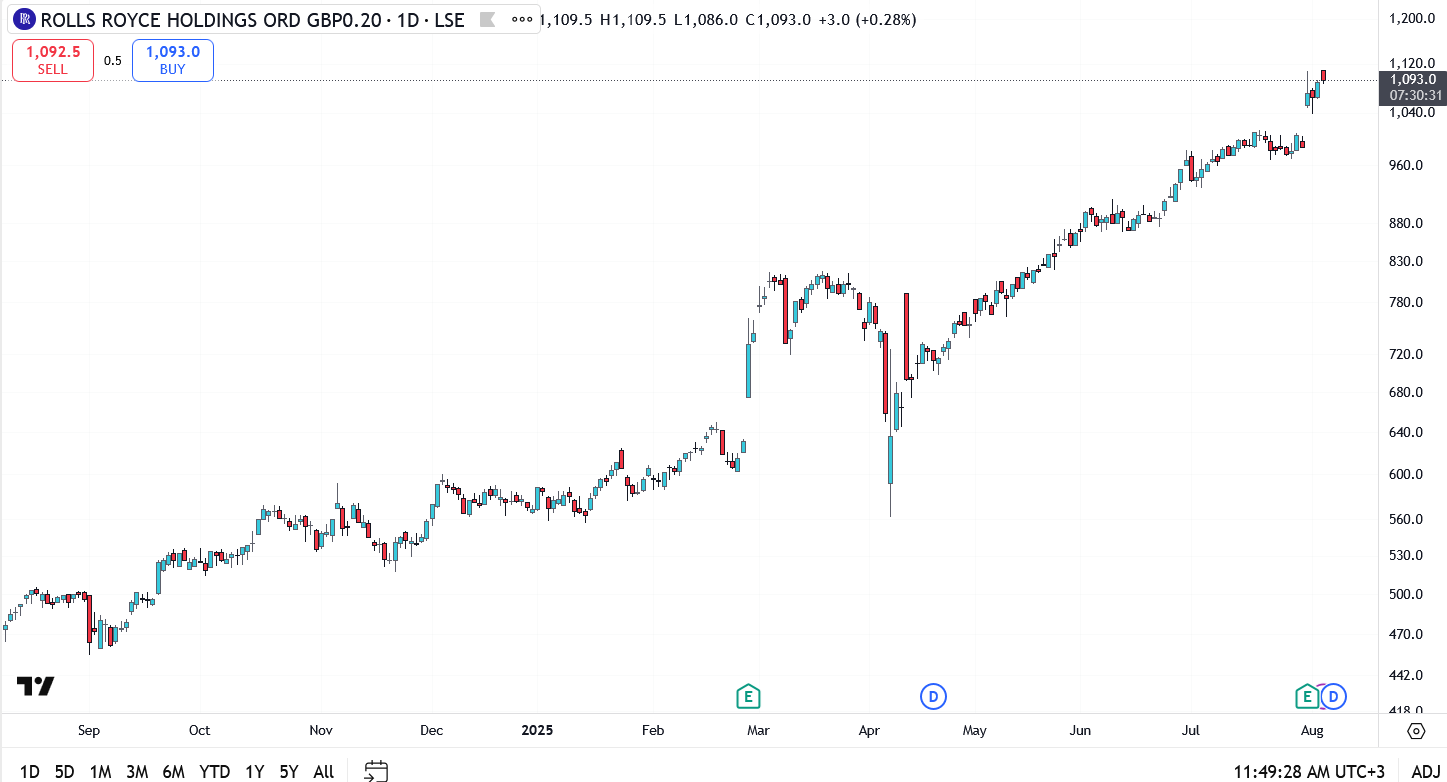Click the eye icon beside the bottom scale
This screenshot has height=782, width=1447.
1416,731
